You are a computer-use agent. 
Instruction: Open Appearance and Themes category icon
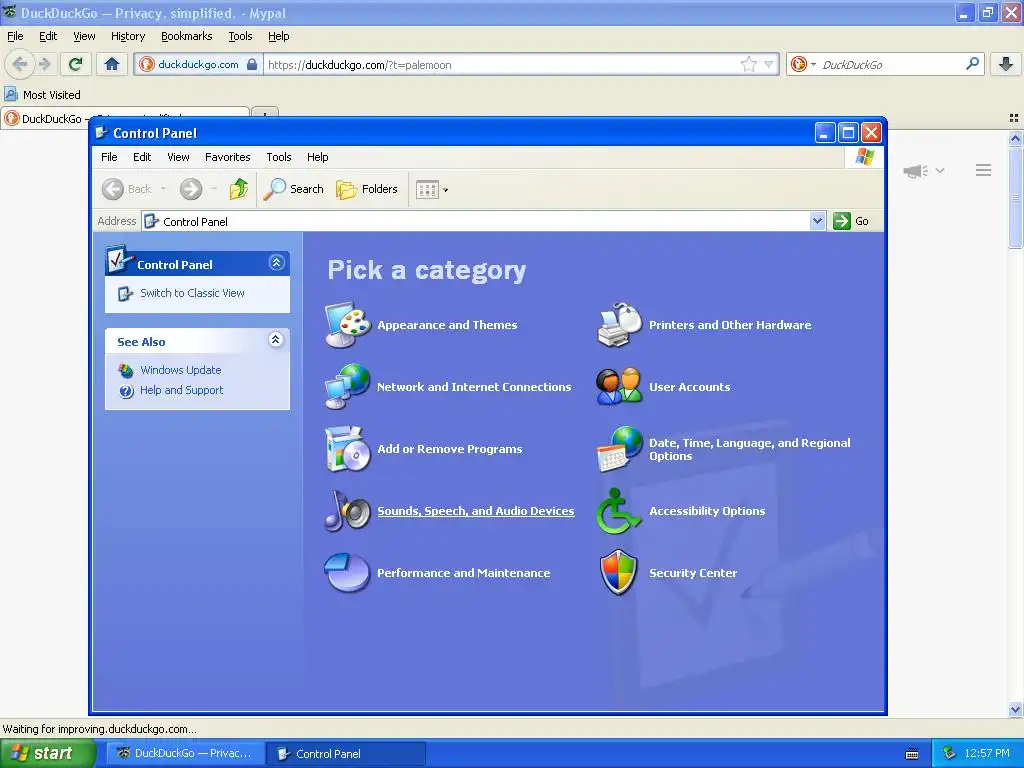347,325
